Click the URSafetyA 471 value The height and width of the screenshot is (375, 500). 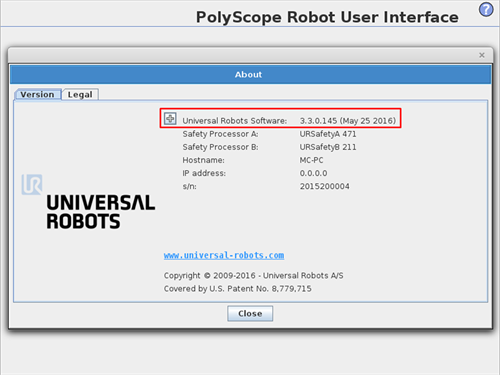click(328, 134)
